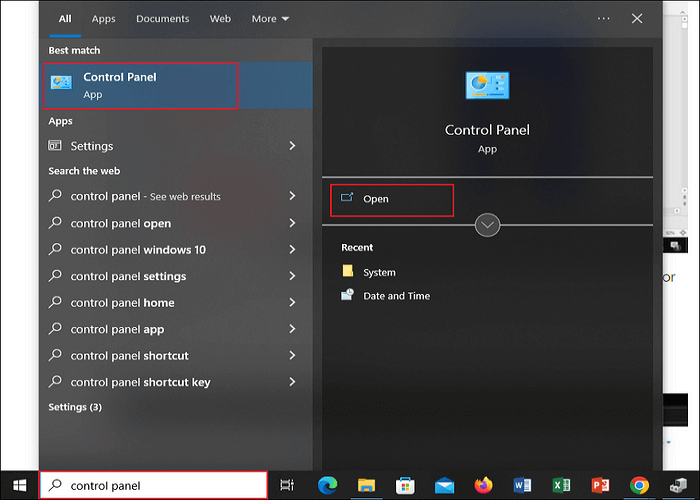Switch to the Apps search tab
This screenshot has width=700, height=500.
coord(104,19)
